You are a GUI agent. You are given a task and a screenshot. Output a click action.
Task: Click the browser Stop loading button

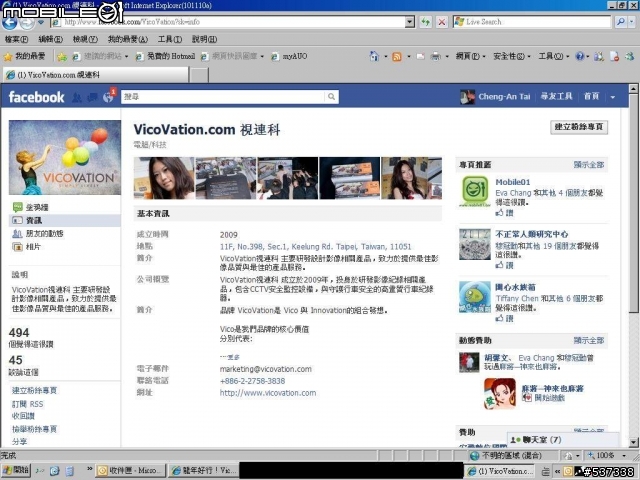(442, 22)
